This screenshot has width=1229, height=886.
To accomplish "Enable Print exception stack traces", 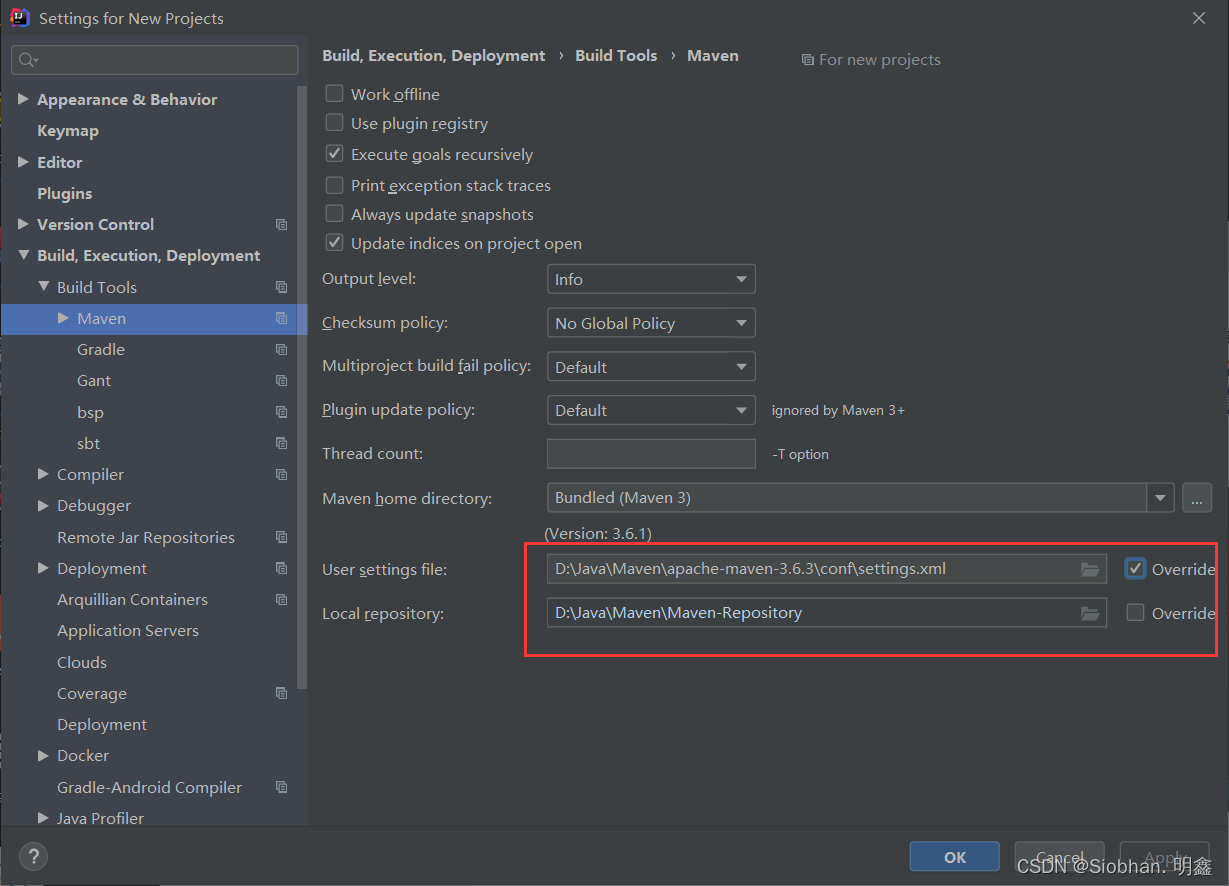I will 335,185.
